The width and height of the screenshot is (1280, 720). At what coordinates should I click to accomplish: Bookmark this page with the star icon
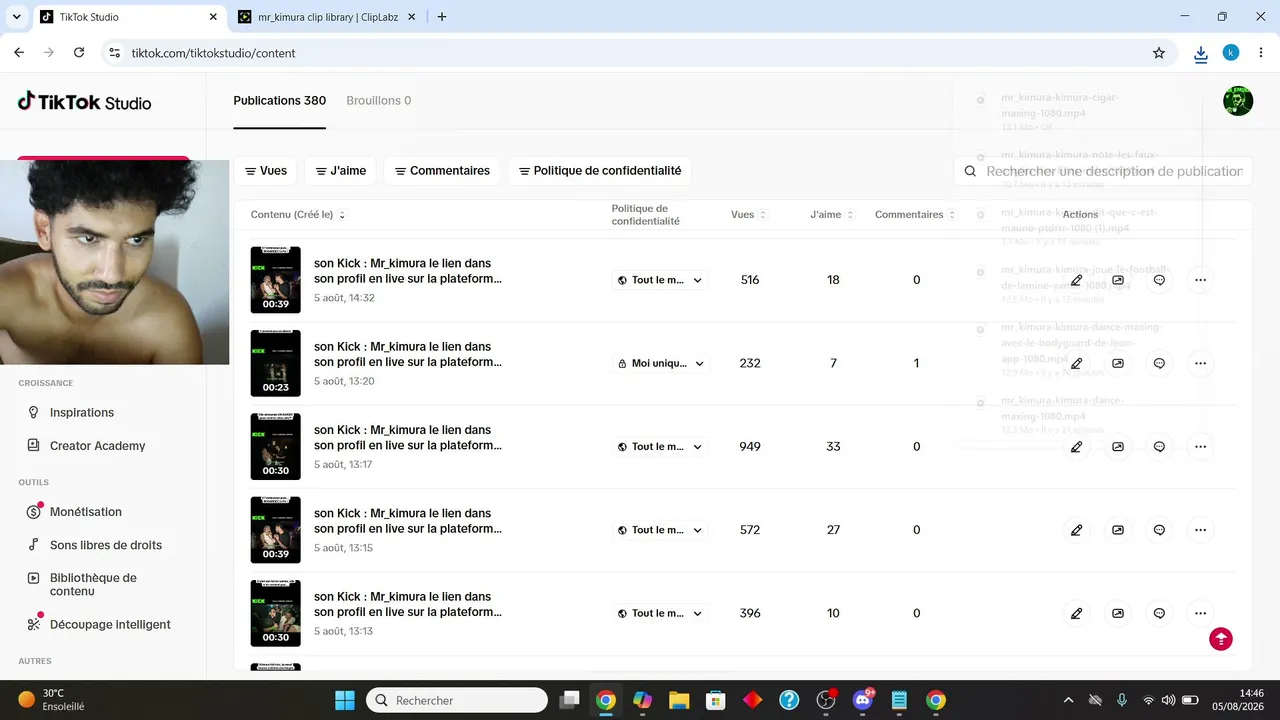point(1159,53)
